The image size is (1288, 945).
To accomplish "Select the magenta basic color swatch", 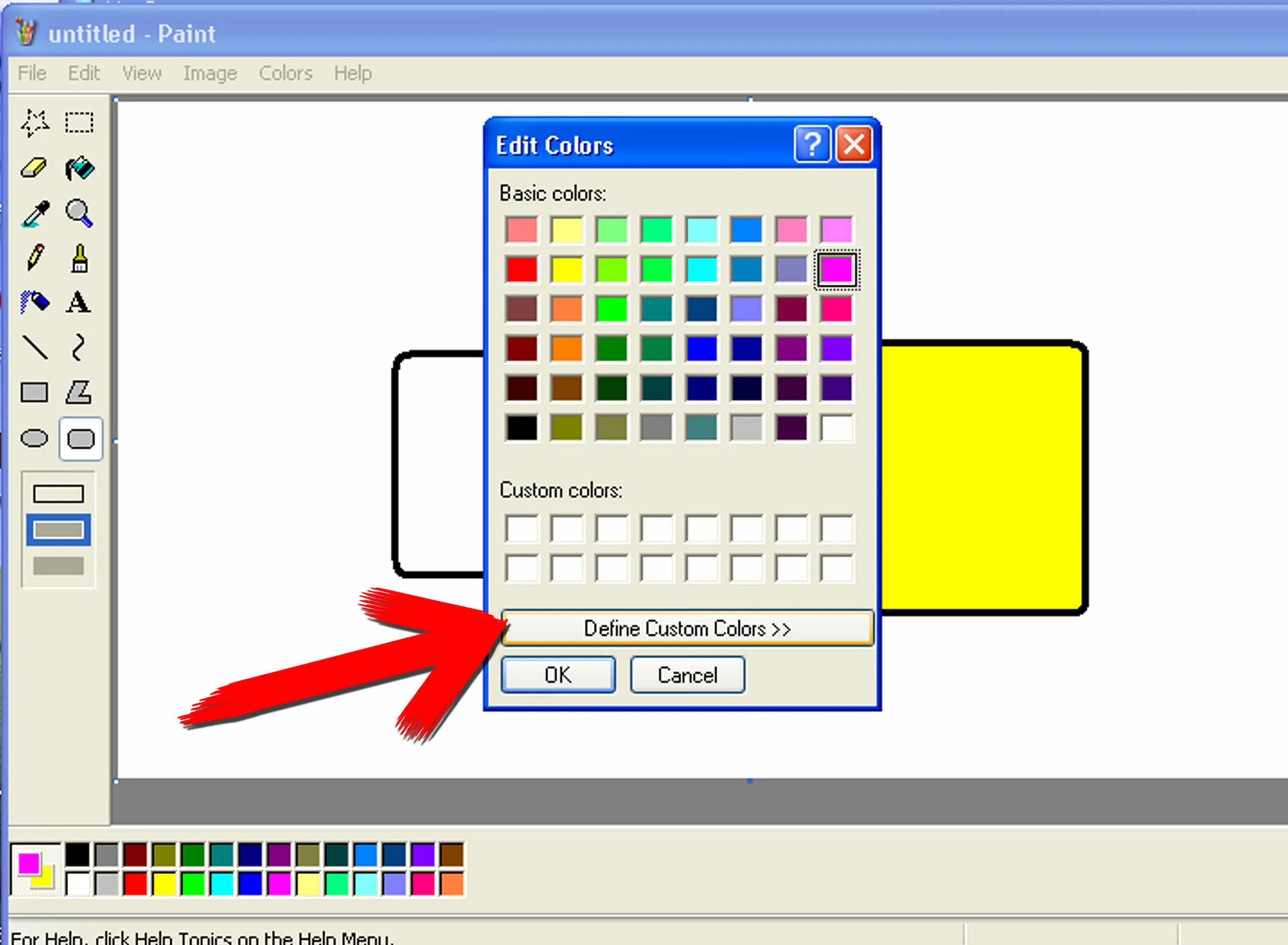I will [838, 269].
